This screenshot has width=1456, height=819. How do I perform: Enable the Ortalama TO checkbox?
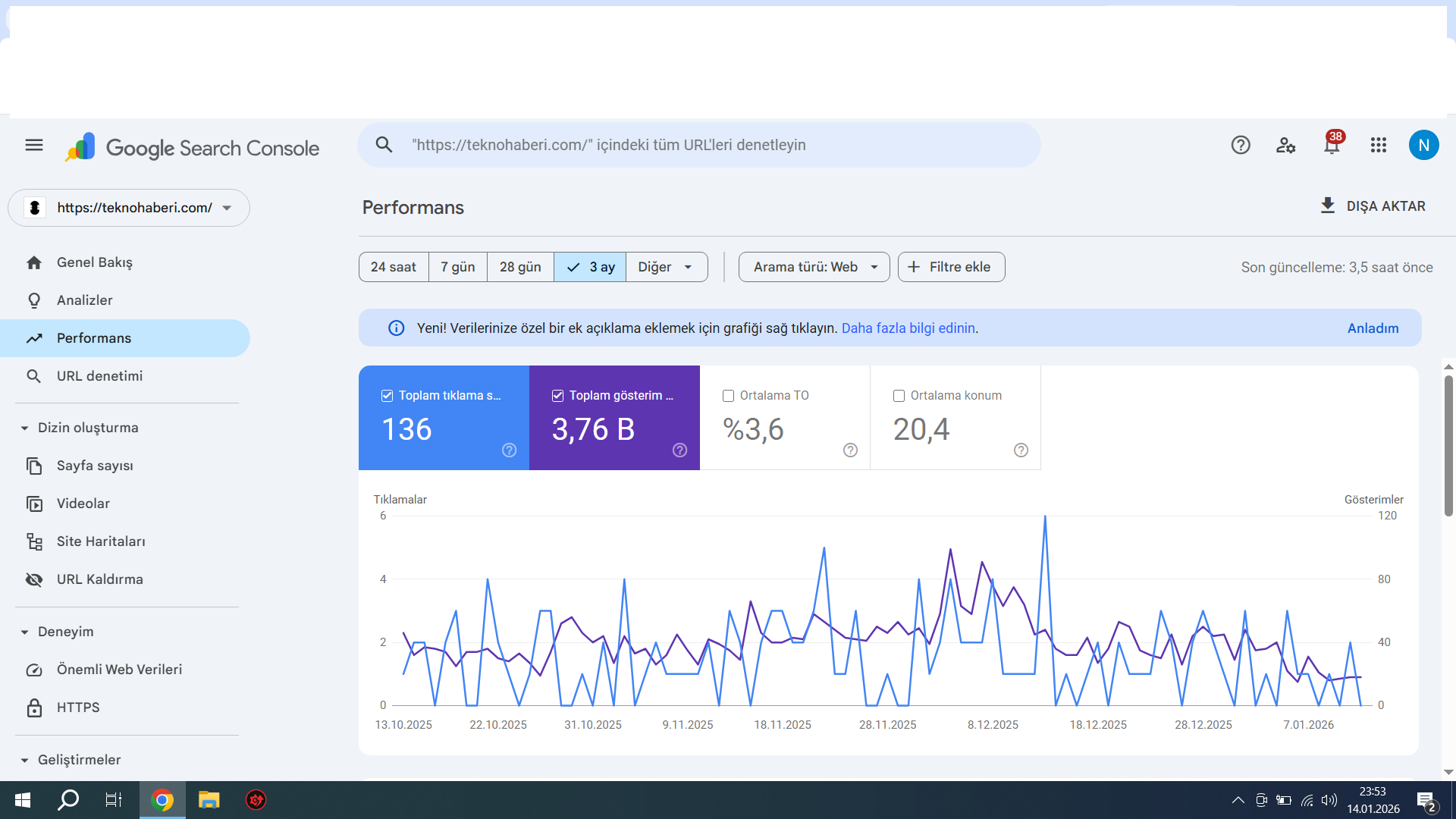[728, 396]
